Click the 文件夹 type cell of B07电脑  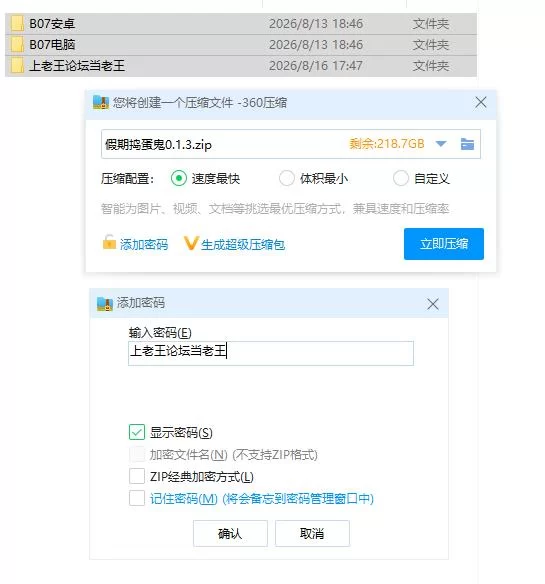click(431, 45)
